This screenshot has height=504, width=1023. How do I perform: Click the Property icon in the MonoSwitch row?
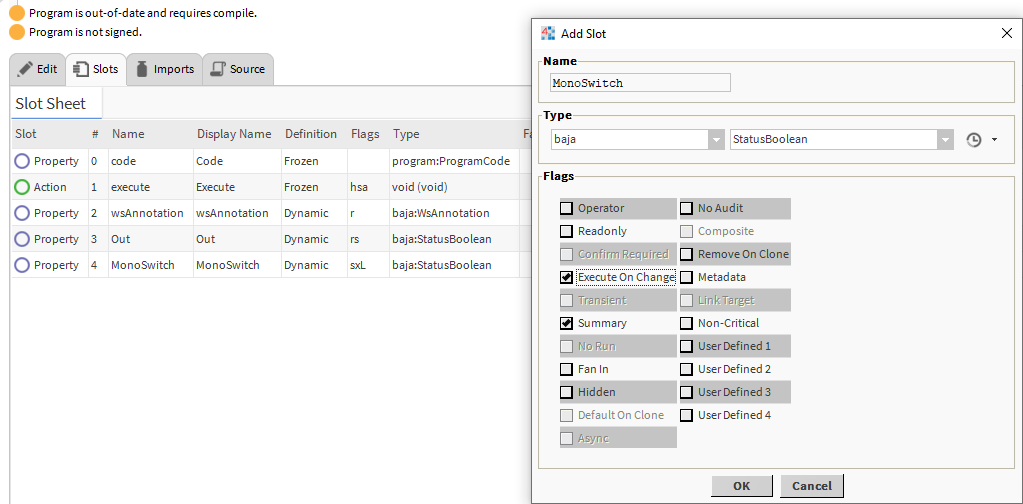click(22, 265)
